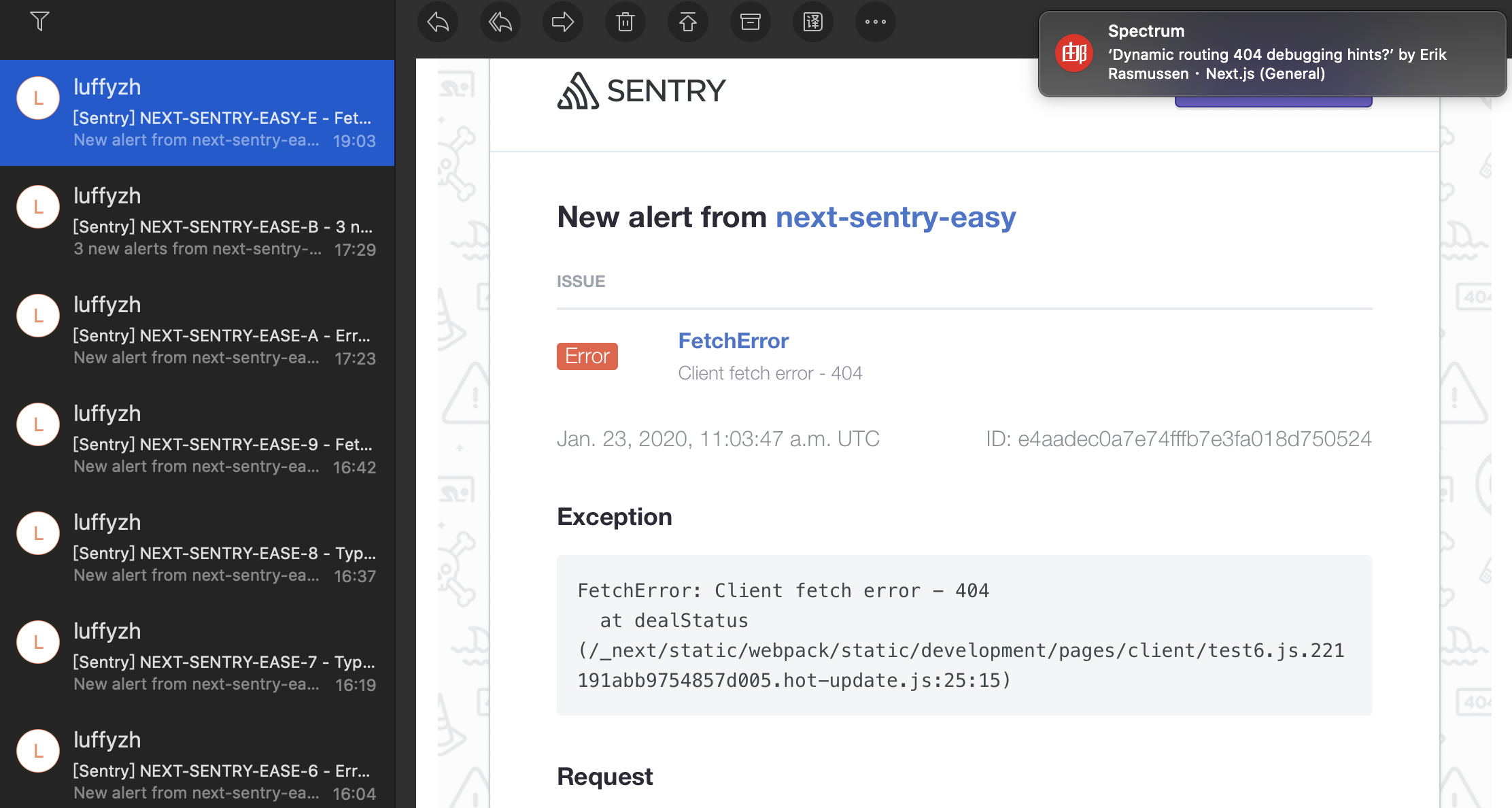Open the FetchError issue link

733,341
